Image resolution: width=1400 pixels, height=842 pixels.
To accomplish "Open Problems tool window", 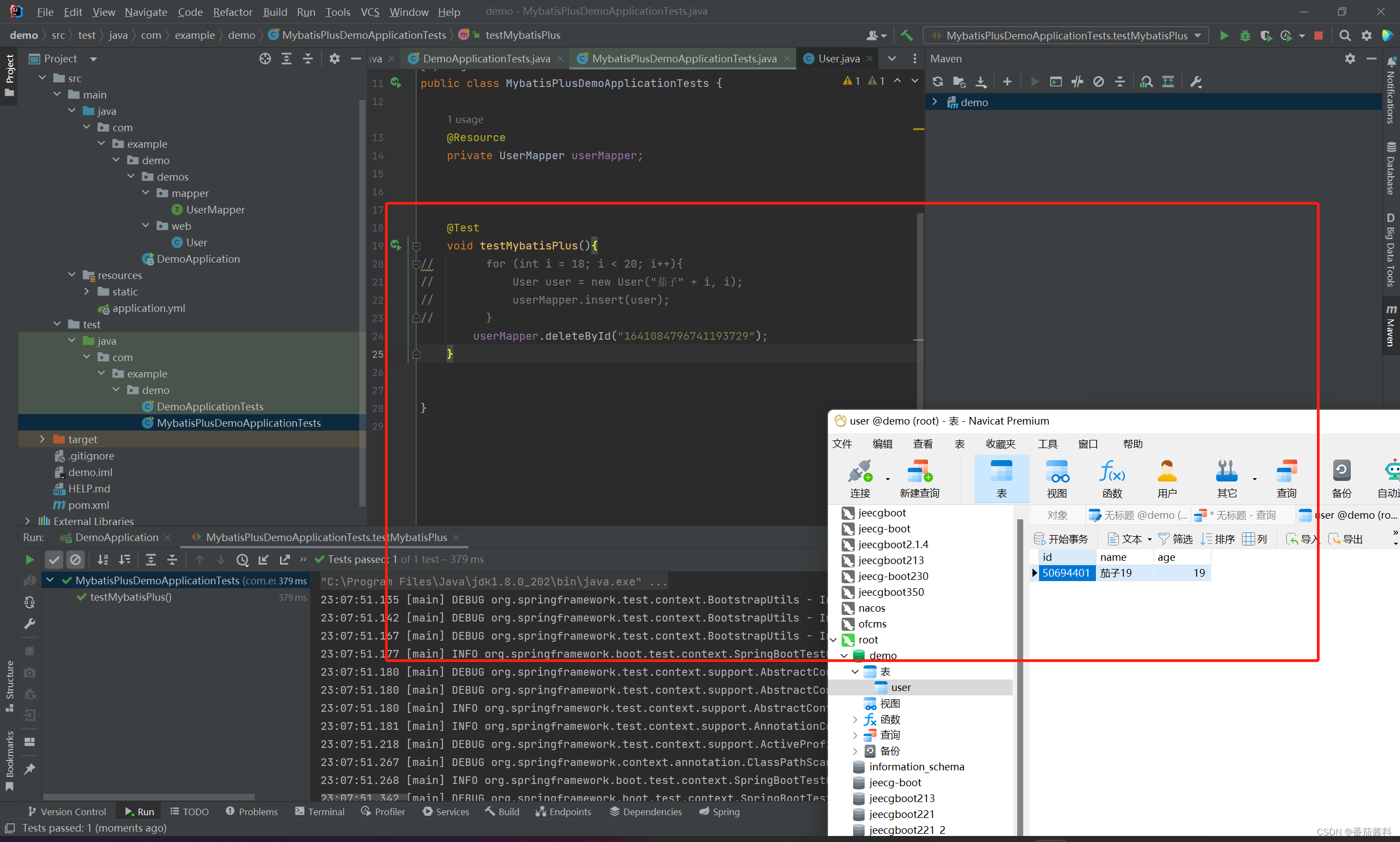I will point(252,812).
